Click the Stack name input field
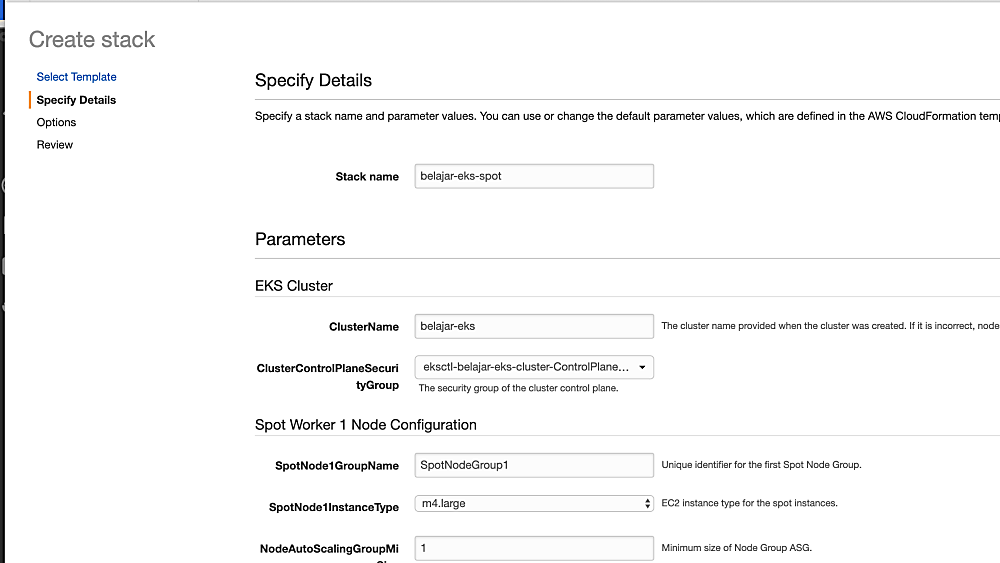 click(534, 176)
